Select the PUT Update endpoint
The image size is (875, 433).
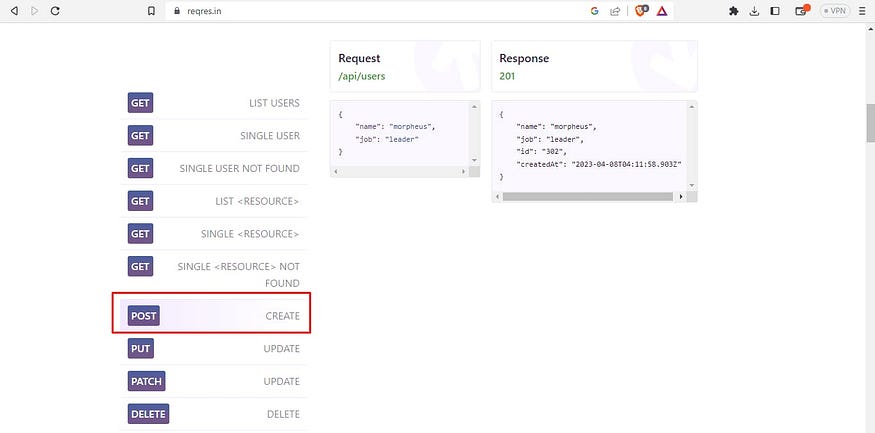[214, 349]
